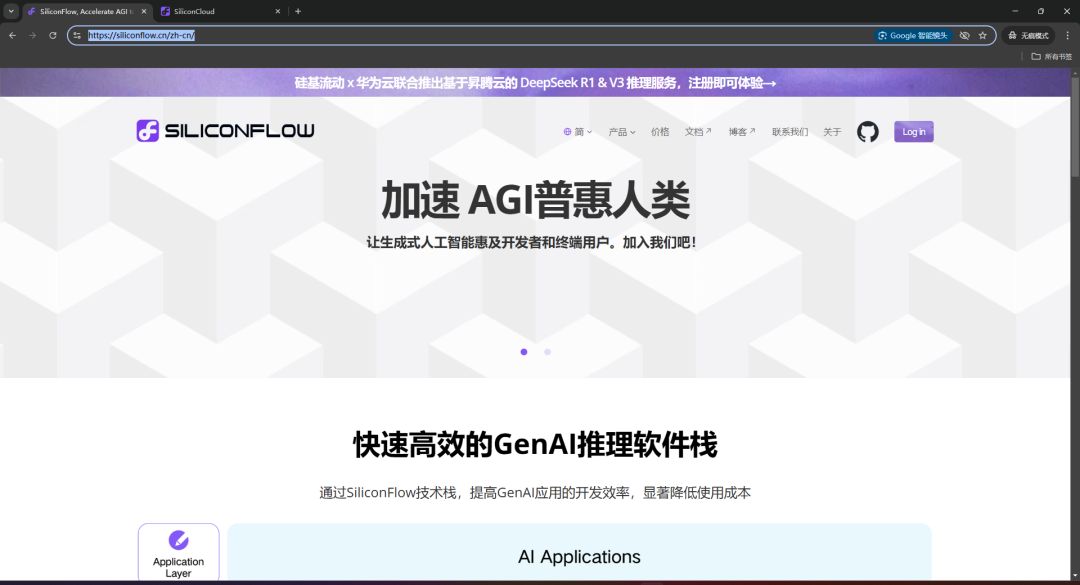Go back with browser back arrow
Screen dimensions: 1080x585
pyautogui.click(x=12, y=35)
